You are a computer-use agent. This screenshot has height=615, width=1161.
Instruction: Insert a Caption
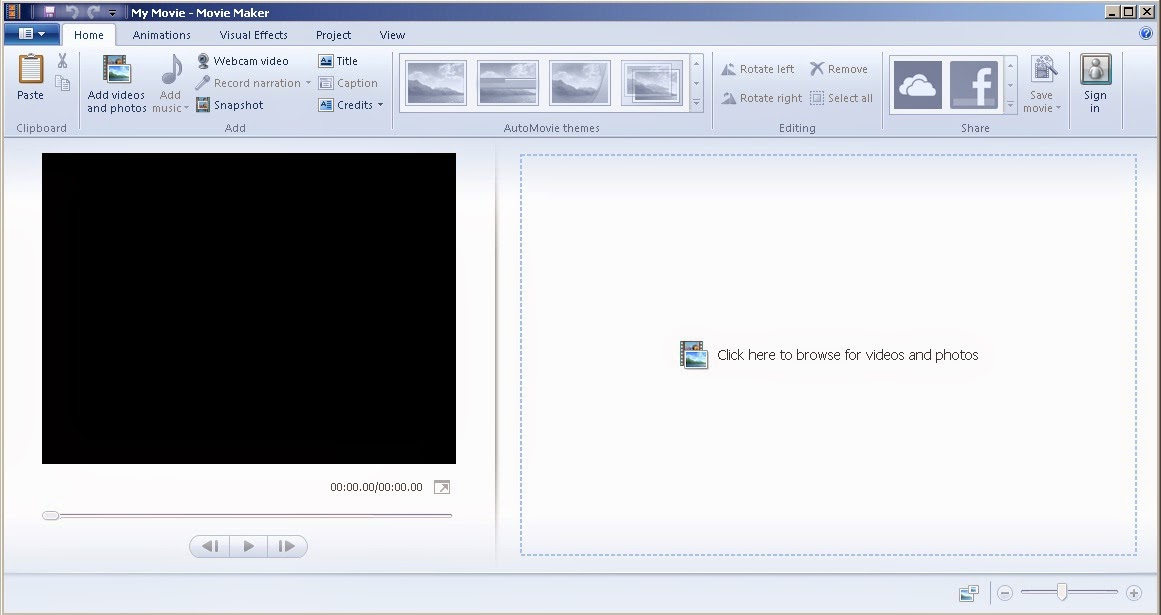347,82
